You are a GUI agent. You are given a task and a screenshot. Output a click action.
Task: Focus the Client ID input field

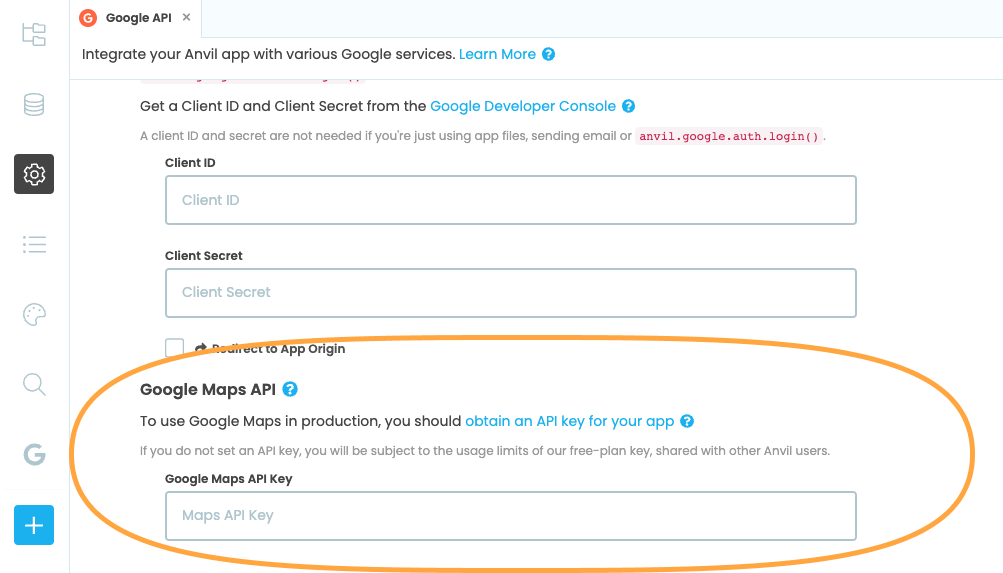[x=510, y=200]
